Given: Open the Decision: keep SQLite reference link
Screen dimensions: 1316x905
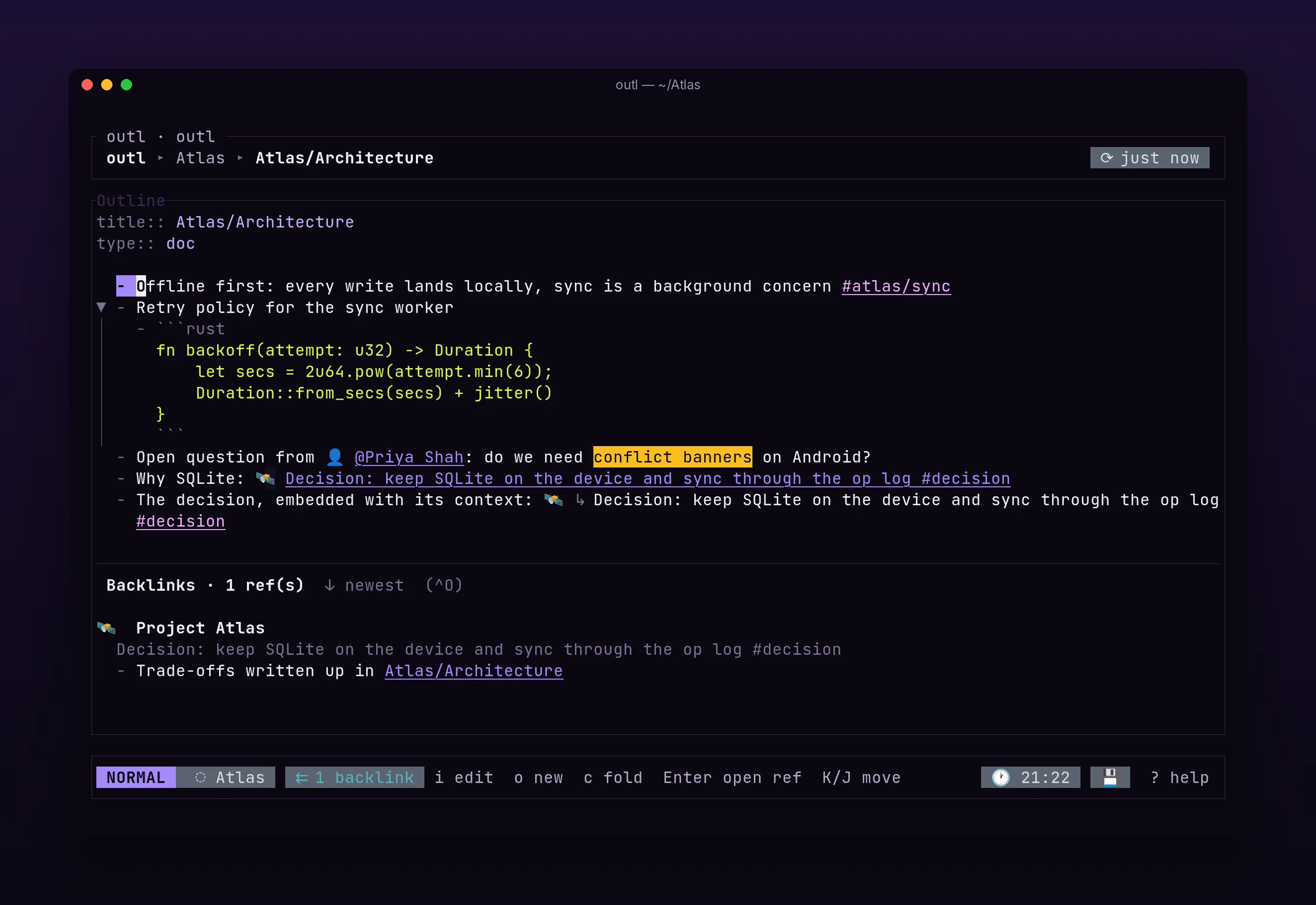Looking at the screenshot, I should [x=648, y=479].
